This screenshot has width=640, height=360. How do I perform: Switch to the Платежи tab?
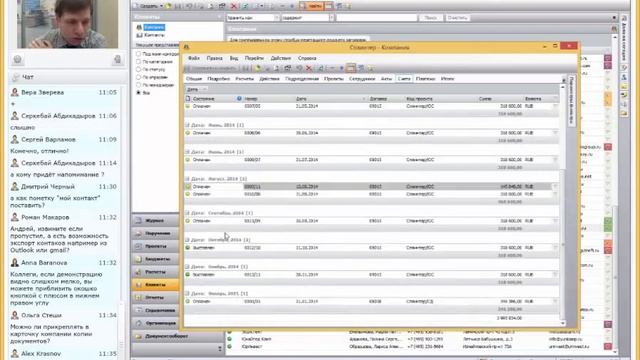click(425, 79)
